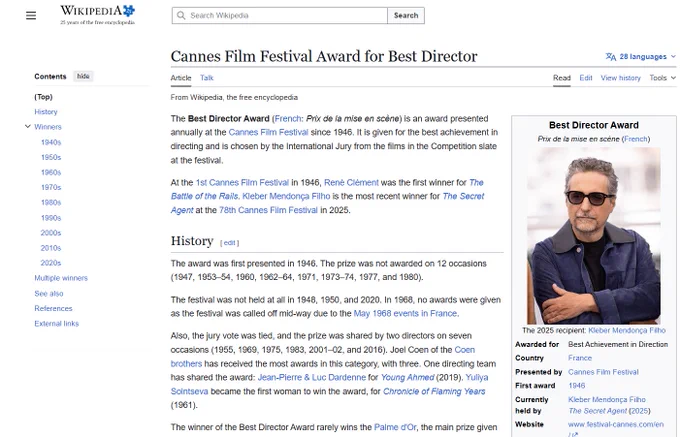This screenshot has height=437, width=680.
Task: Open the View history tab
Action: pyautogui.click(x=620, y=78)
